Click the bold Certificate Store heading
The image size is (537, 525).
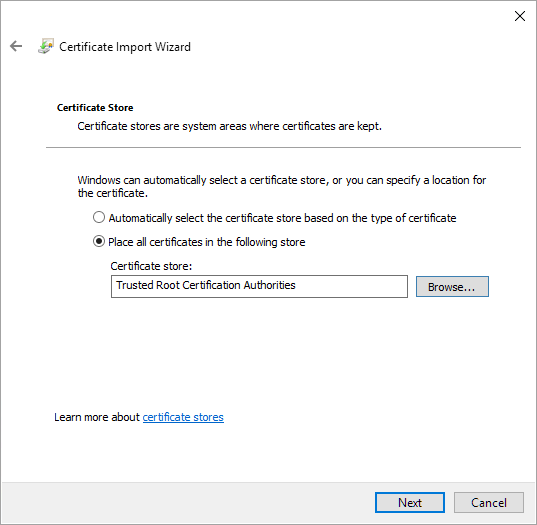(x=95, y=108)
